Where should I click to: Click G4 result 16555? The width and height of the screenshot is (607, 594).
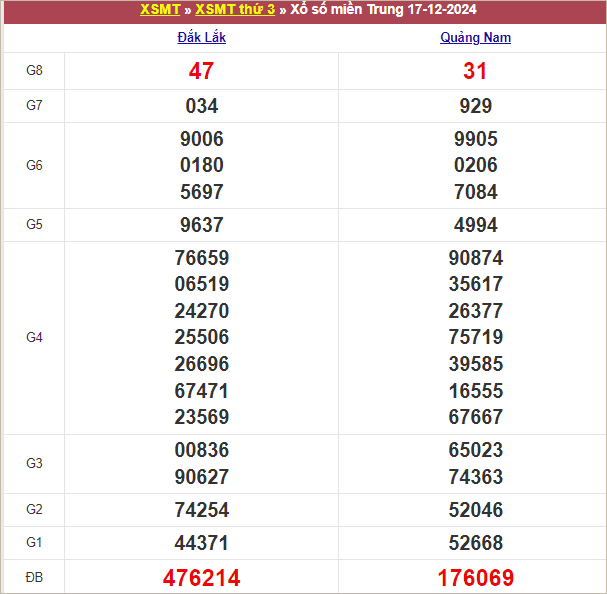475,390
